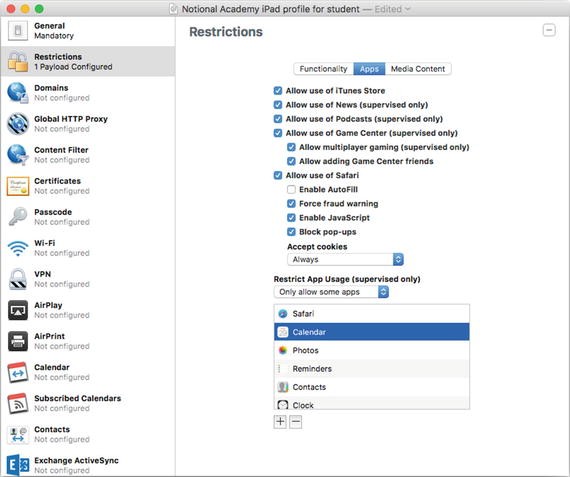Image resolution: width=570 pixels, height=477 pixels.
Task: Open the Edited title dropdown chevron
Action: 408,9
